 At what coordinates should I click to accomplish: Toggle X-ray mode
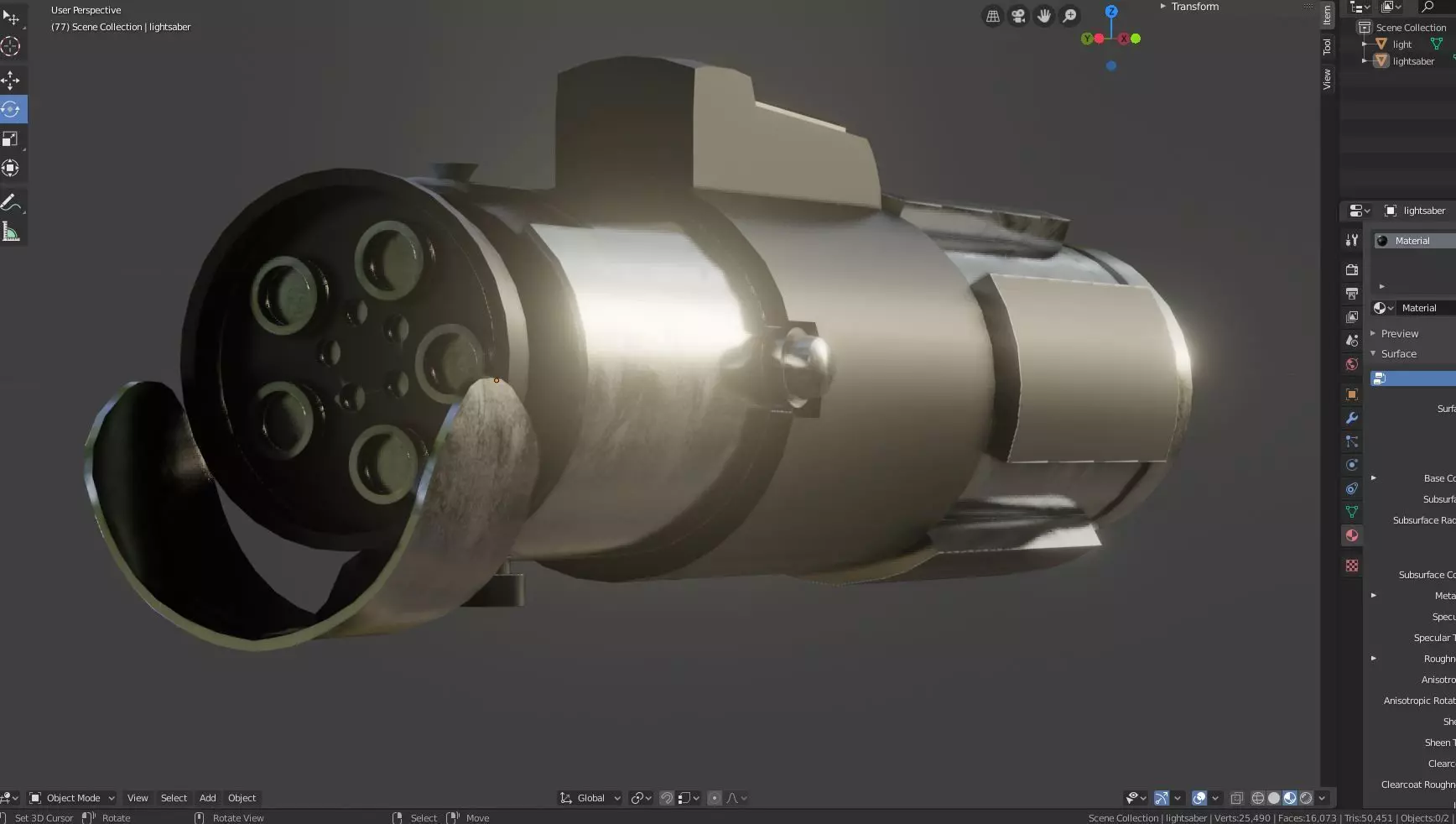point(1236,798)
